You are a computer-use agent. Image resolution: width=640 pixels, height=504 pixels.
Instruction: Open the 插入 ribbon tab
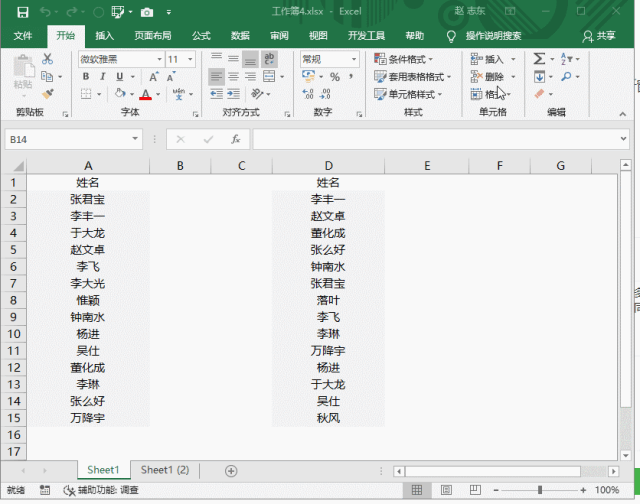coord(104,35)
